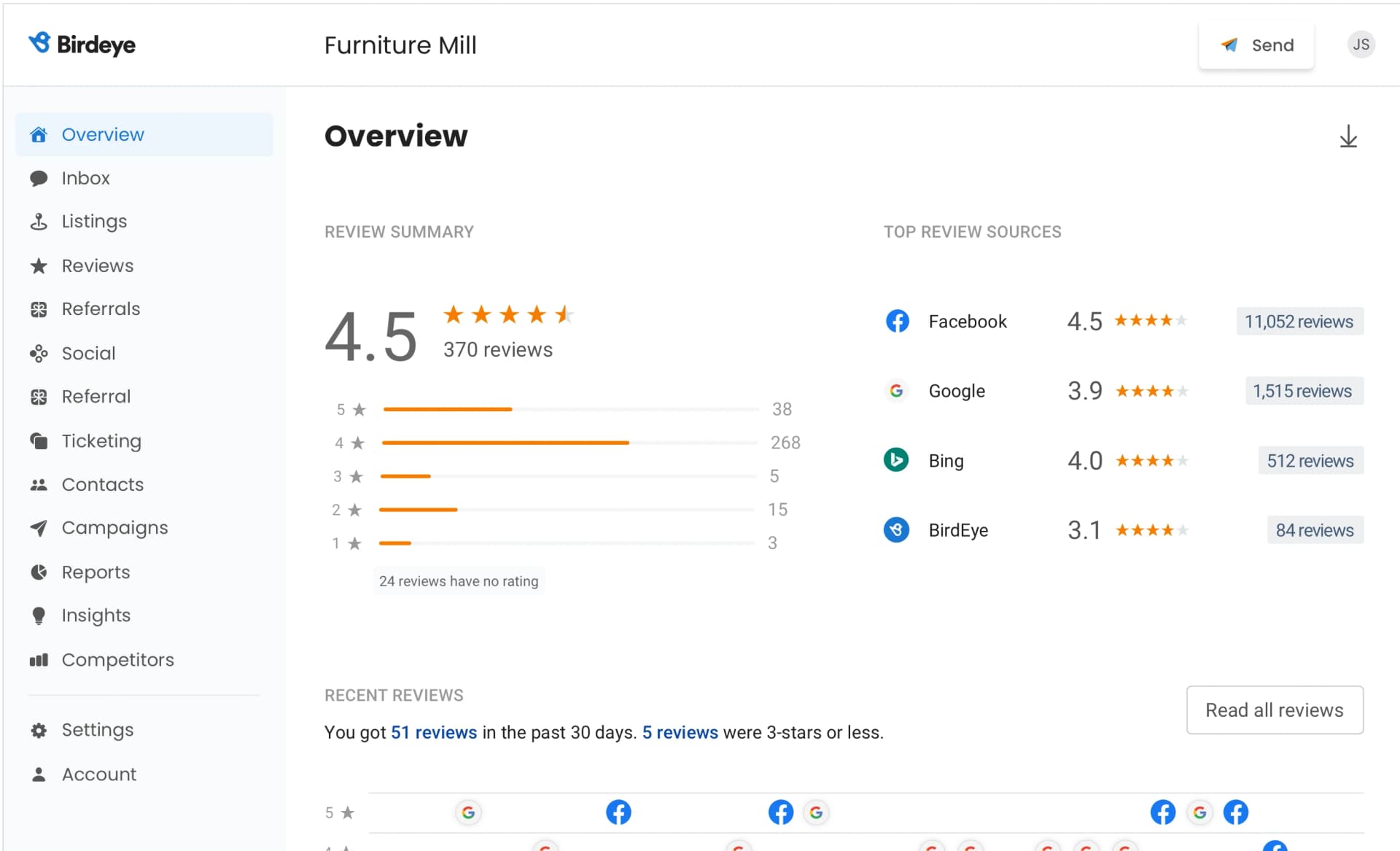This screenshot has width=1400, height=851.
Task: Open Insights from sidebar
Action: (x=96, y=615)
